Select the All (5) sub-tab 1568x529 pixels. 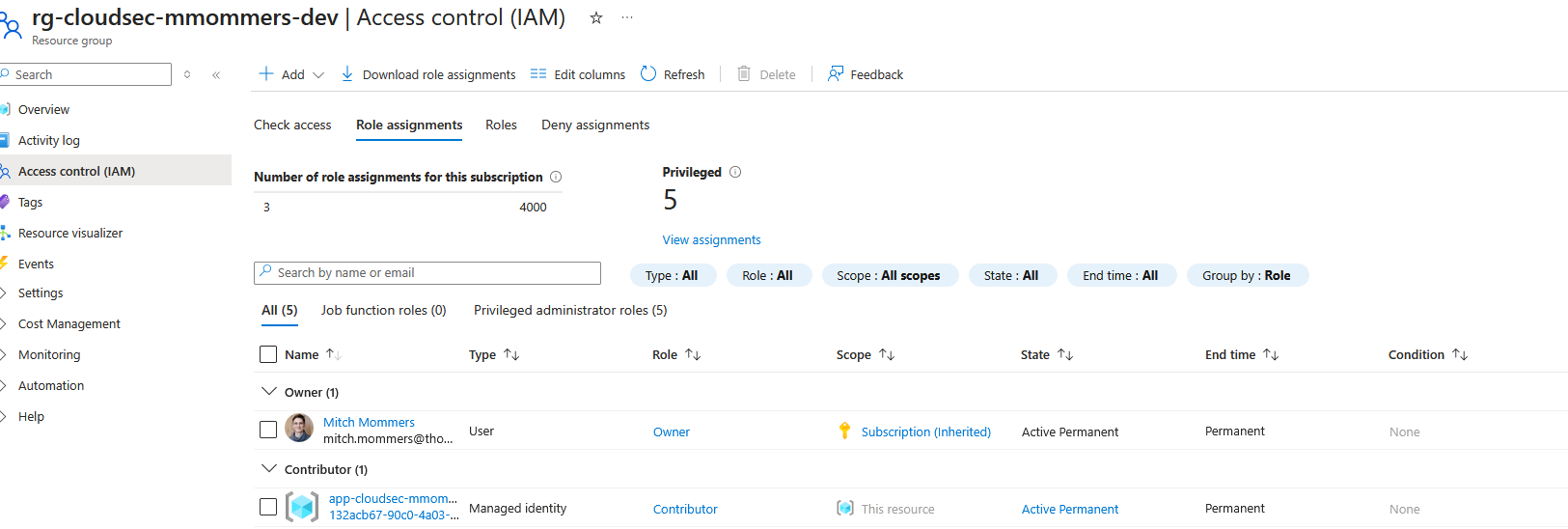click(x=280, y=310)
